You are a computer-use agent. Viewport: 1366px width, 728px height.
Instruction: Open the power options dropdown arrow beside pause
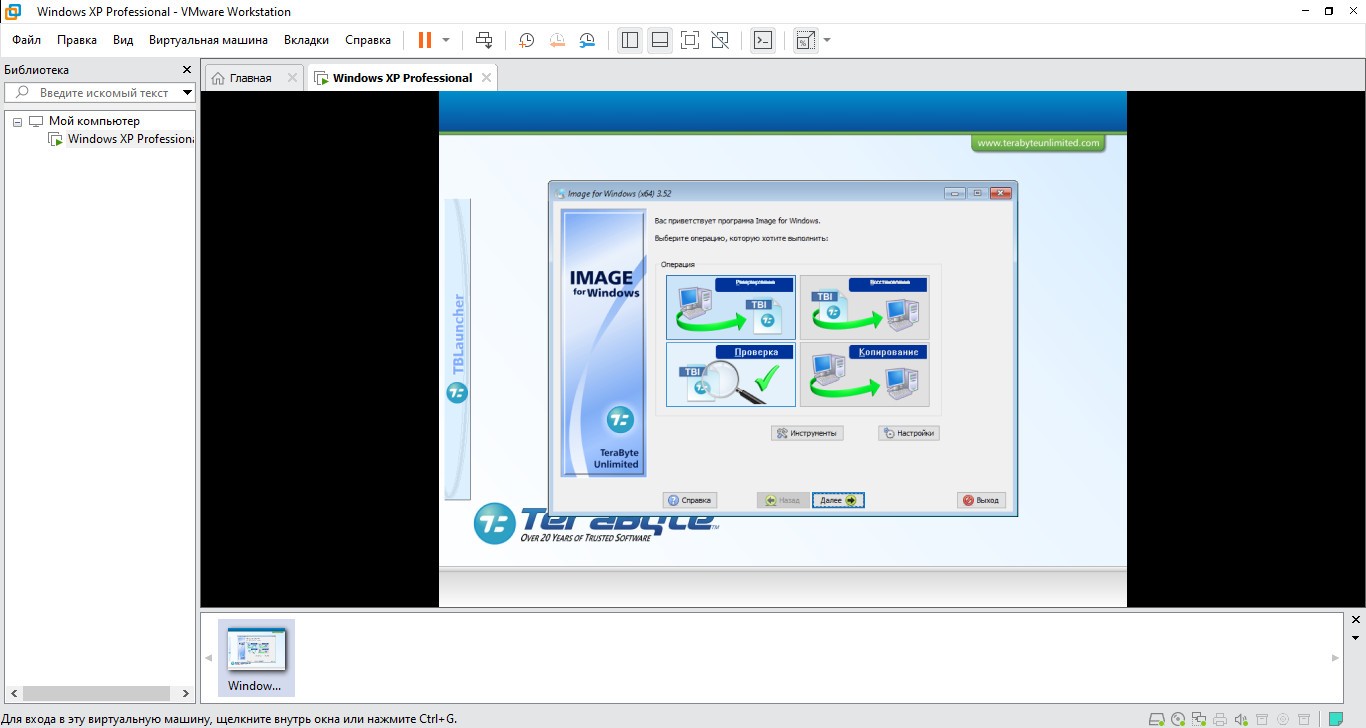446,40
